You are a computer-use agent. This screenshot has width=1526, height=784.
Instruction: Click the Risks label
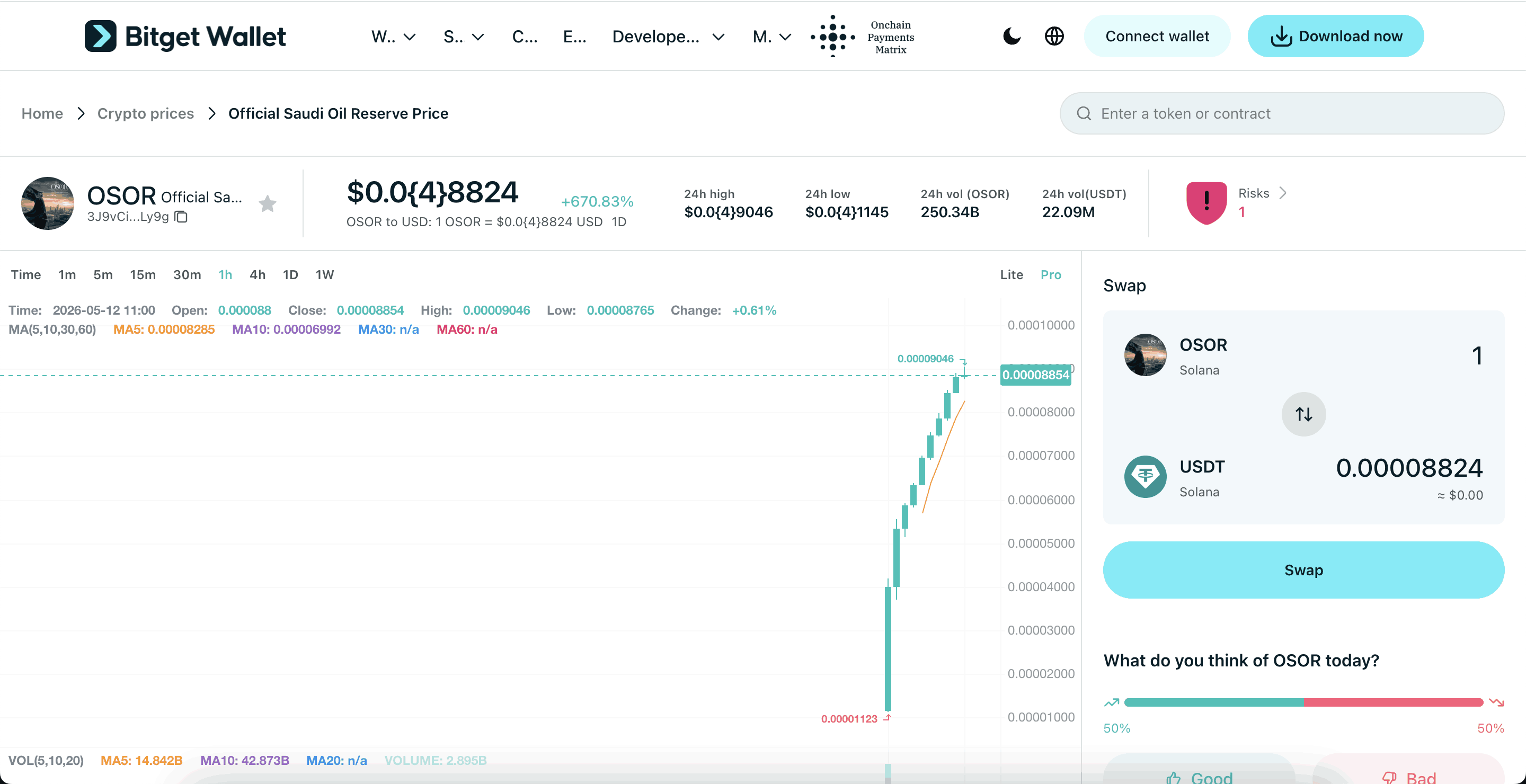tap(1254, 193)
